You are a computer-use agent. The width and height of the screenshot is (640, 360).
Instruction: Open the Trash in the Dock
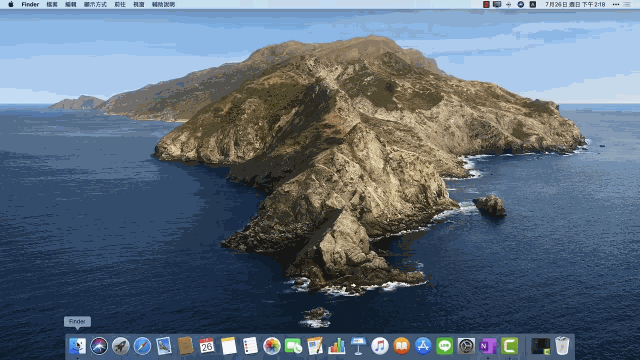click(x=562, y=346)
